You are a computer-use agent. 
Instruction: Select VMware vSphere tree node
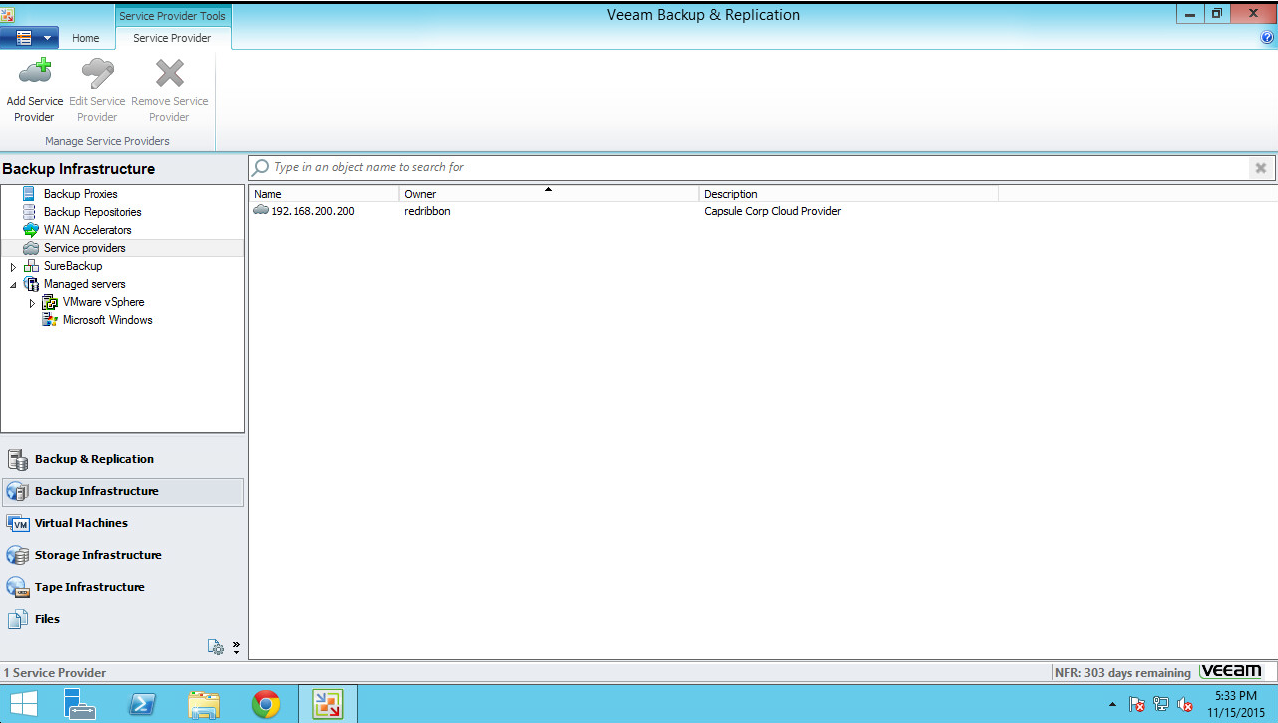(x=104, y=302)
